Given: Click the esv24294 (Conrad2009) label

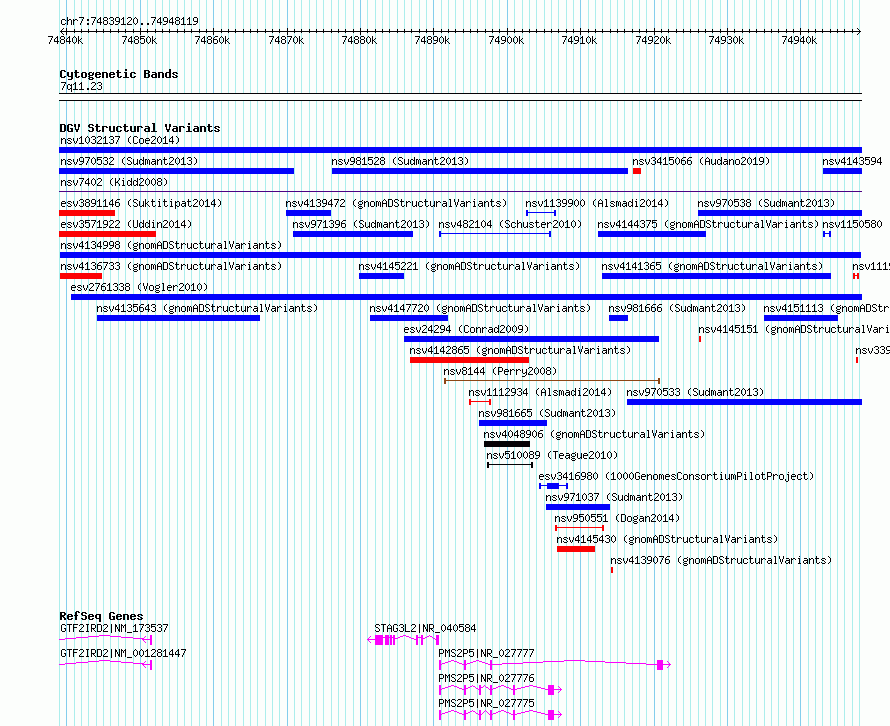Looking at the screenshot, I should [466, 329].
